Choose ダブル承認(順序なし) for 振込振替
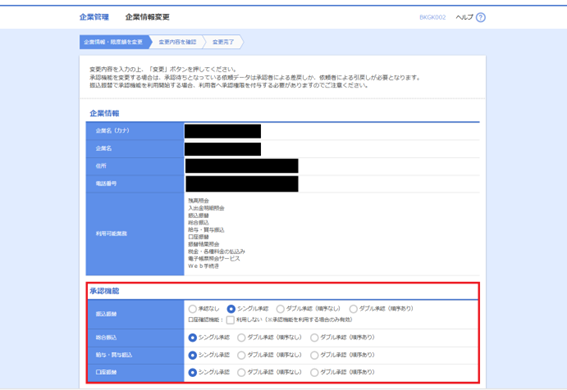The width and height of the screenshot is (567, 390). [x=280, y=309]
